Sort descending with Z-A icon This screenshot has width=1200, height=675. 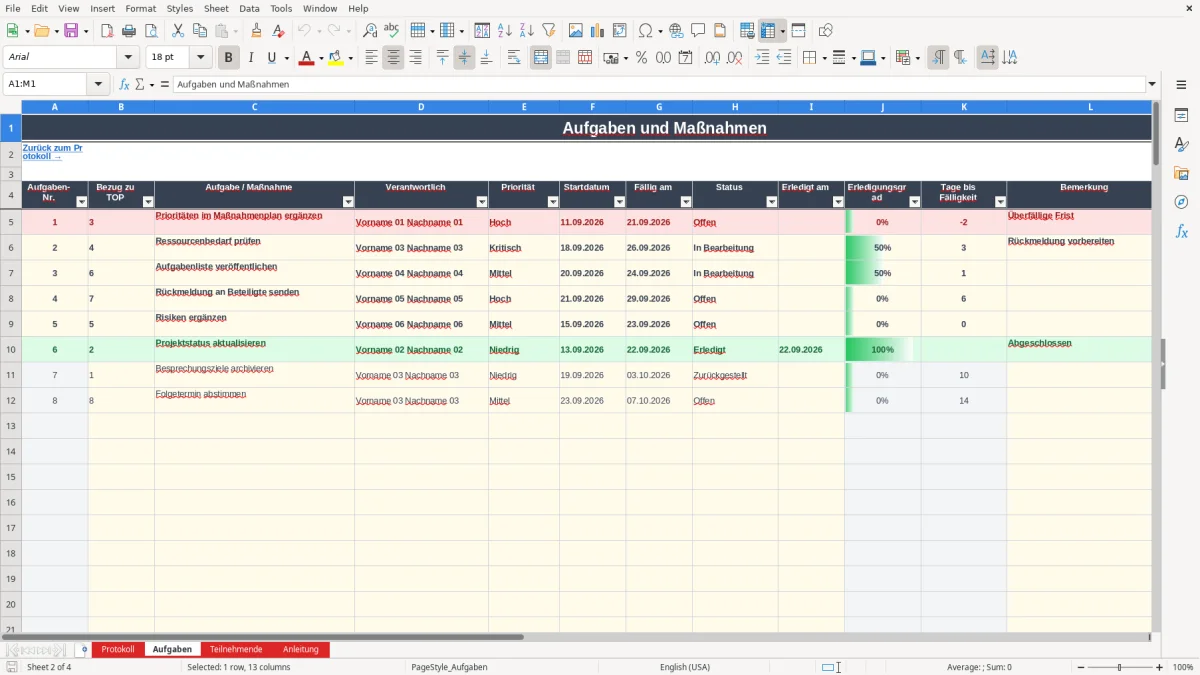(x=527, y=31)
